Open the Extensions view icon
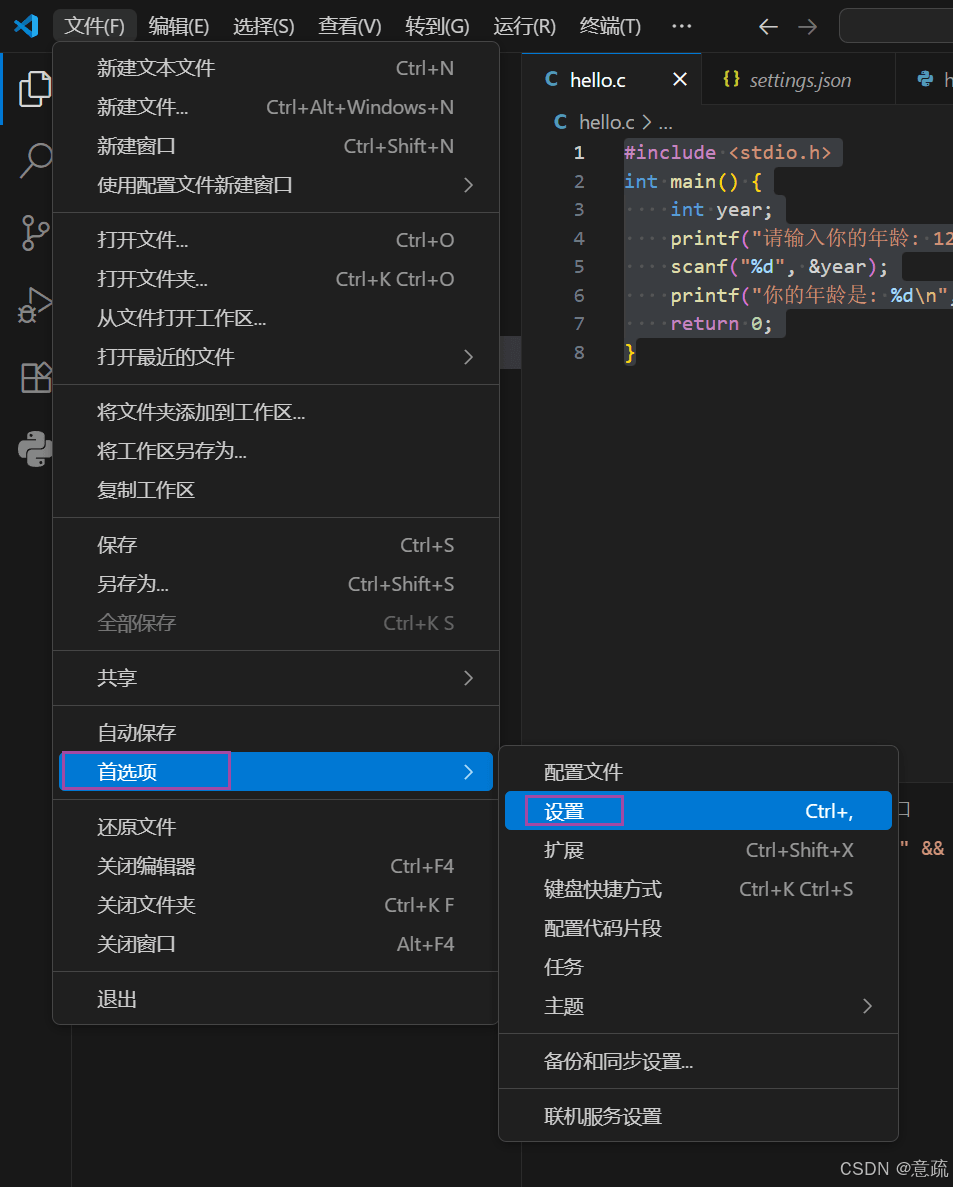Screen dimensions: 953x1187 point(36,377)
